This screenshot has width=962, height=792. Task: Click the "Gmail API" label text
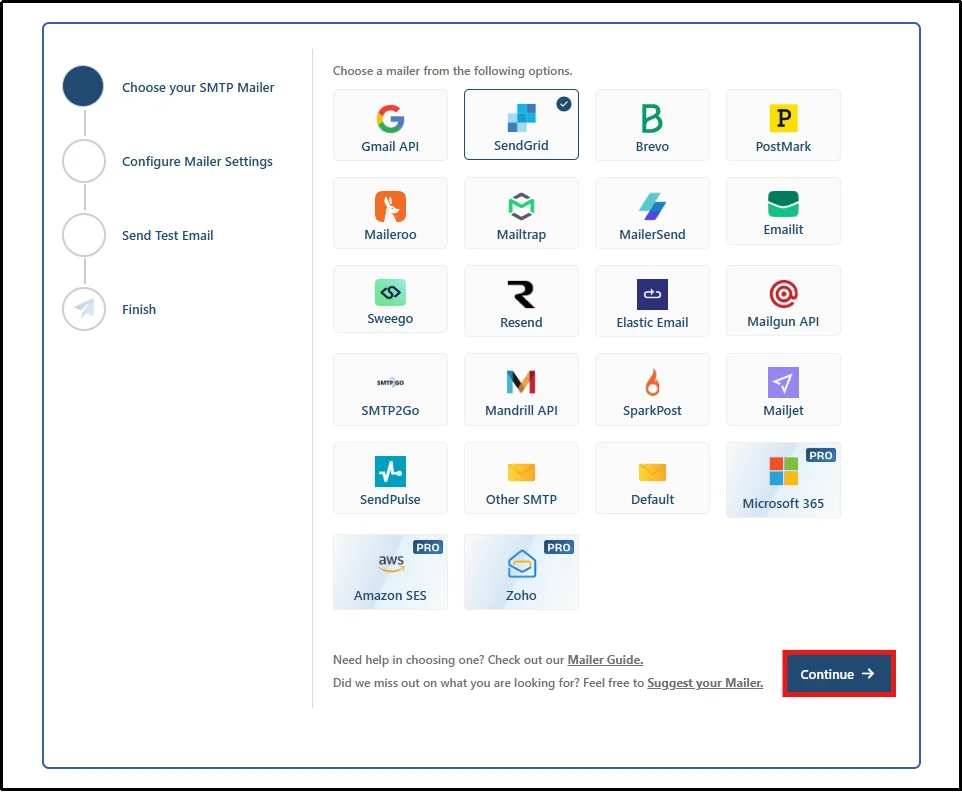pos(390,147)
